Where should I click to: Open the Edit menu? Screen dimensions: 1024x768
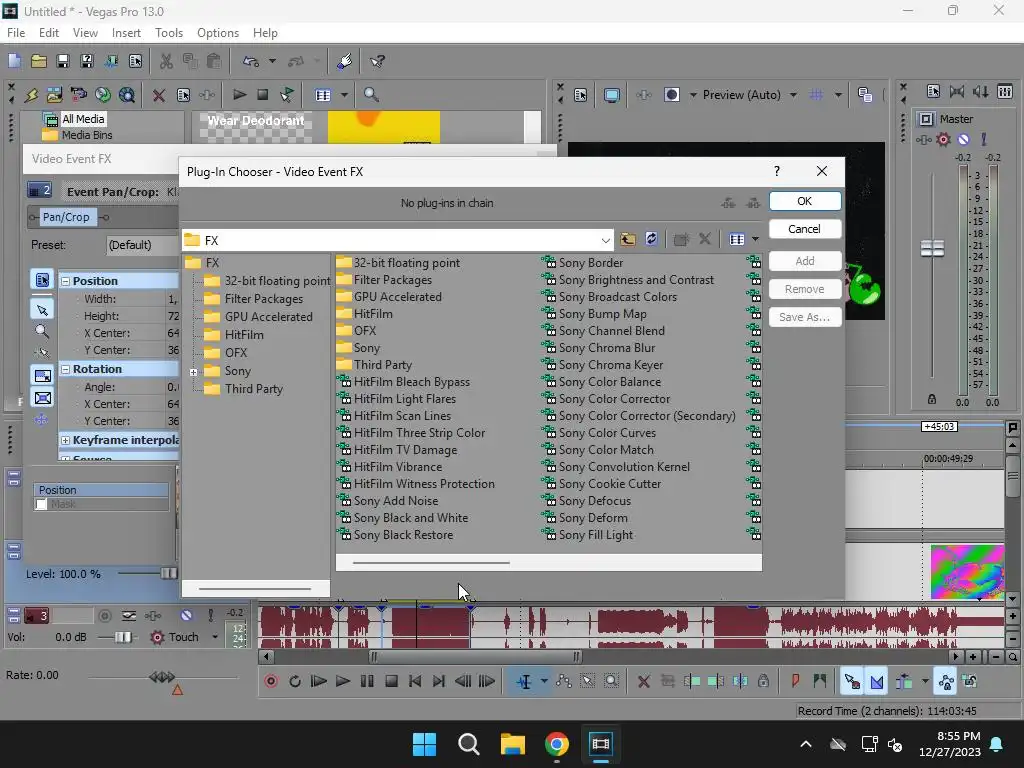click(49, 33)
